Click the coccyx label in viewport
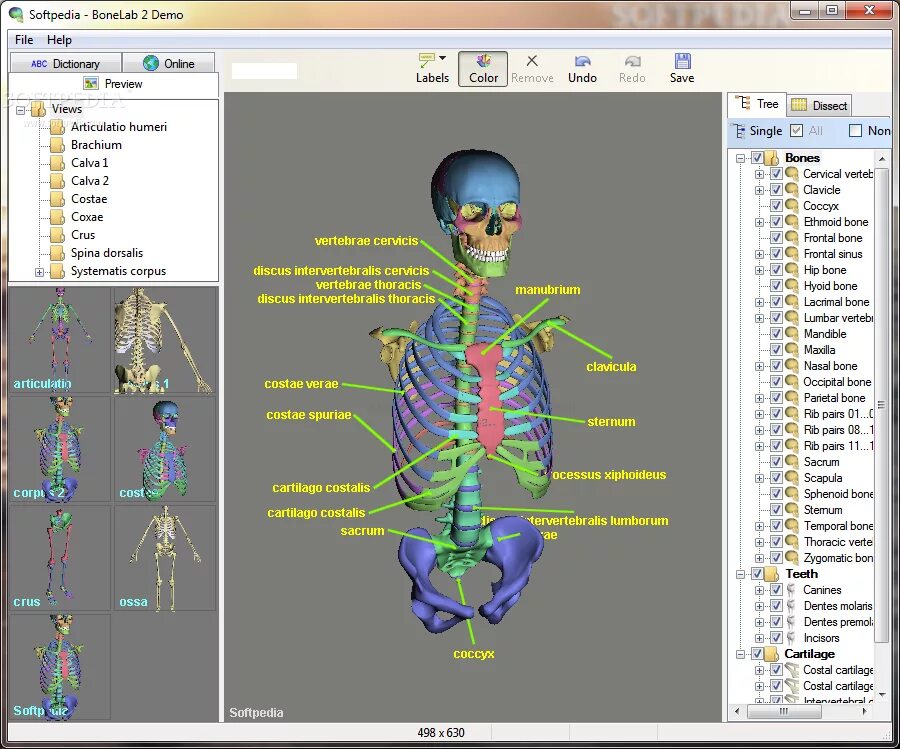The height and width of the screenshot is (749, 900). (474, 654)
